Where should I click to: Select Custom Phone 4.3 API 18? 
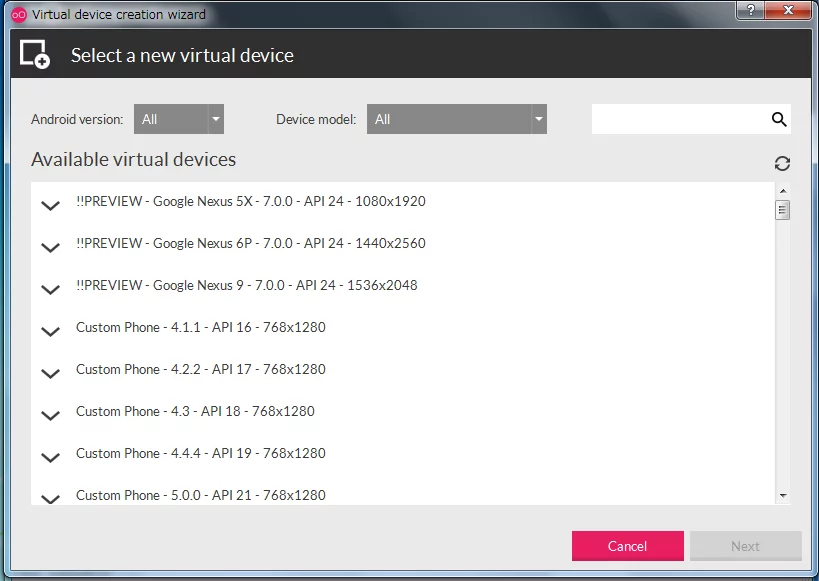point(195,411)
